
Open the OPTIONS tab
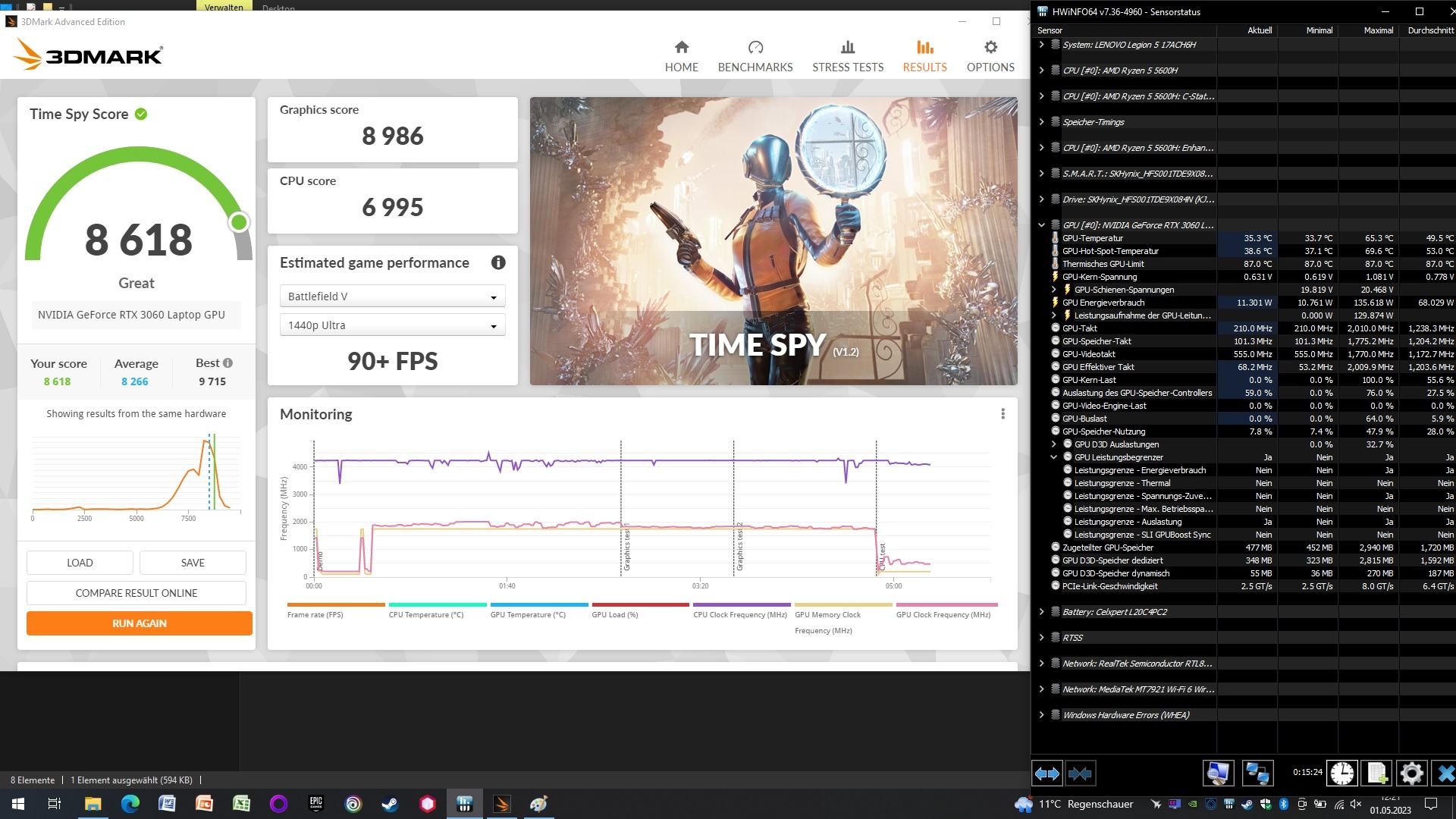coord(990,57)
